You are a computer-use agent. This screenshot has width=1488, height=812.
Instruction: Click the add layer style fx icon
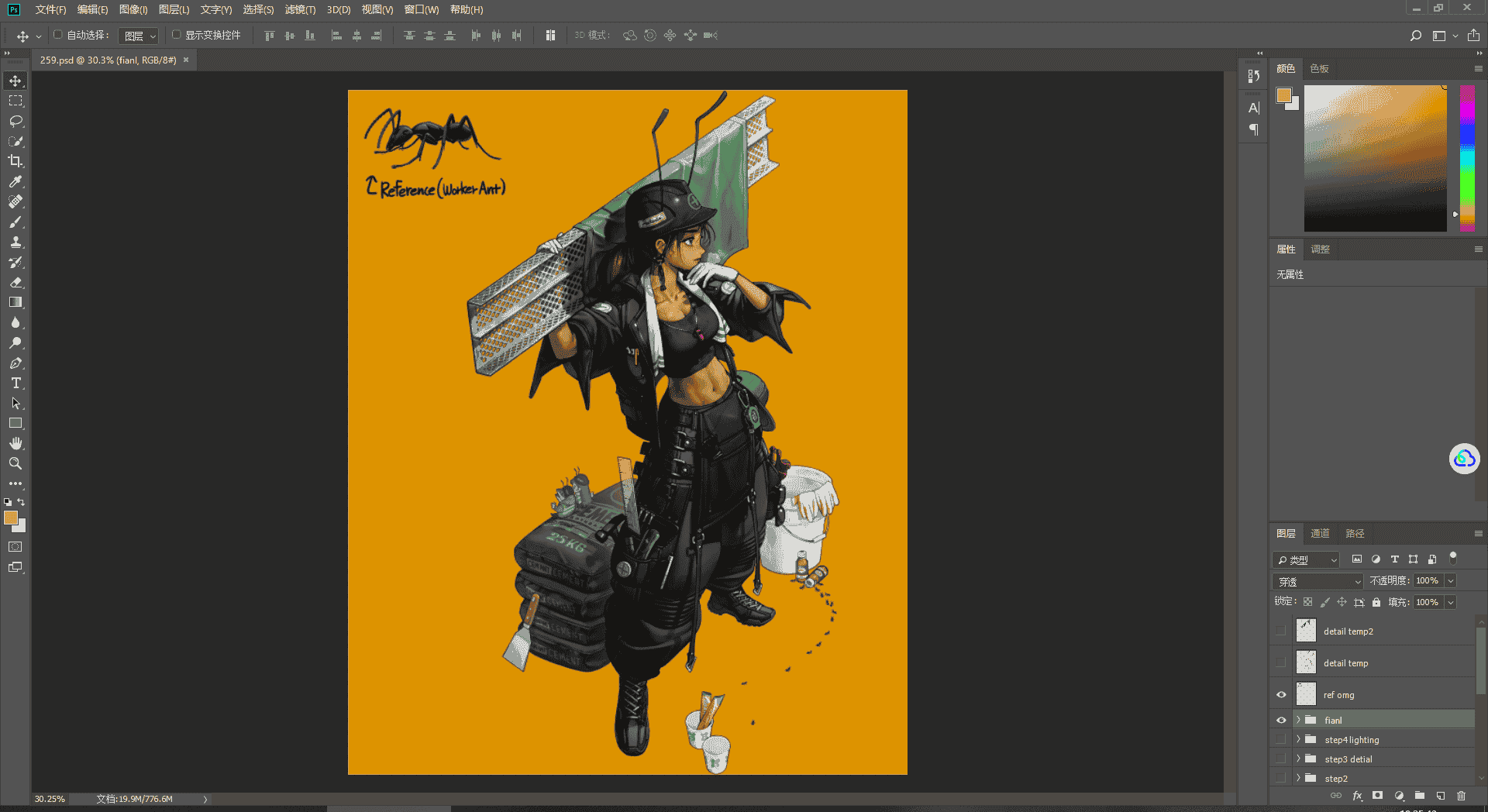point(1357,796)
